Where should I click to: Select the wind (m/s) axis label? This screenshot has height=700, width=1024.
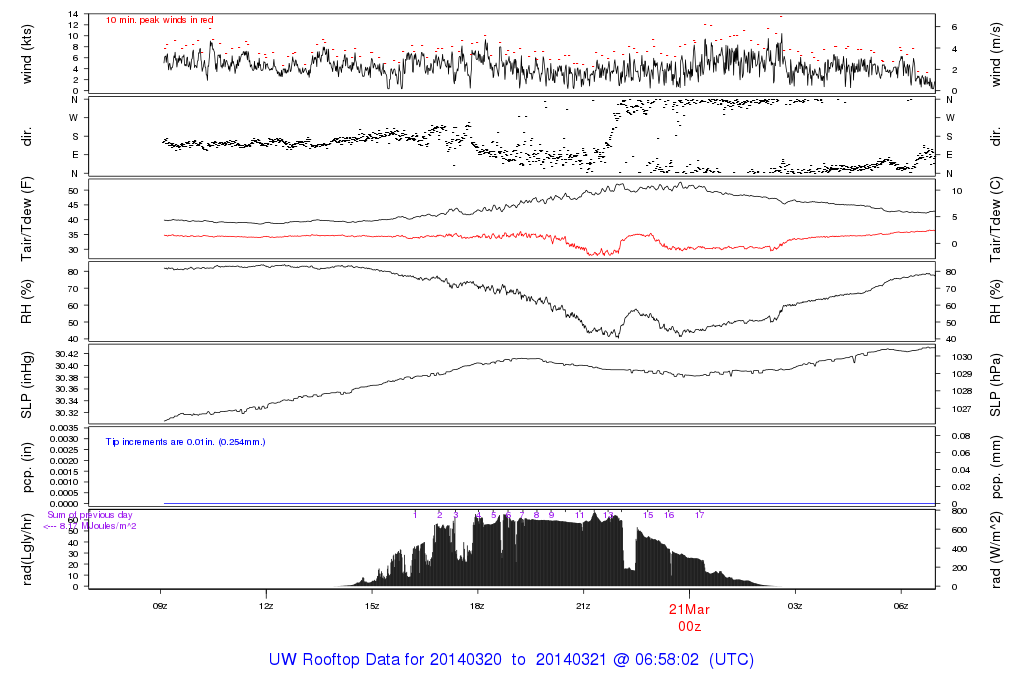point(995,53)
